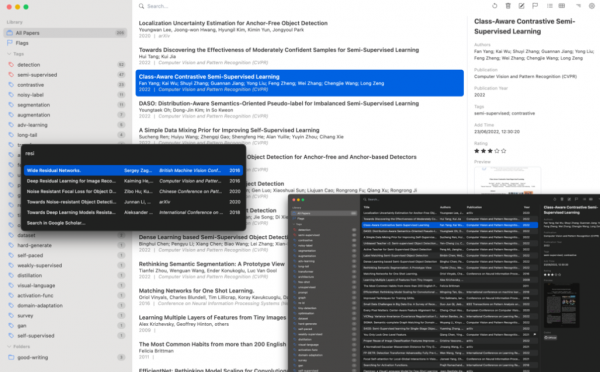600x372 pixels.
Task: Click the arrow icon beside table view
Action: point(578,6)
